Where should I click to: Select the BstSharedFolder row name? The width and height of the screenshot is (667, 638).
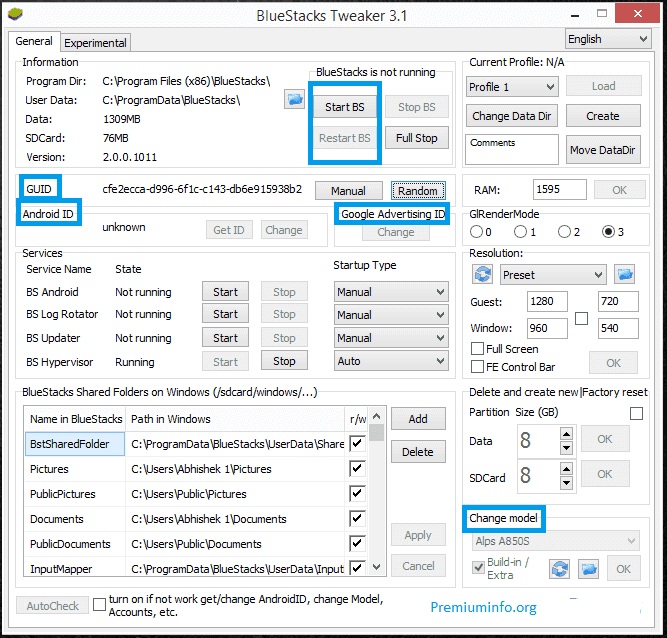[75, 444]
